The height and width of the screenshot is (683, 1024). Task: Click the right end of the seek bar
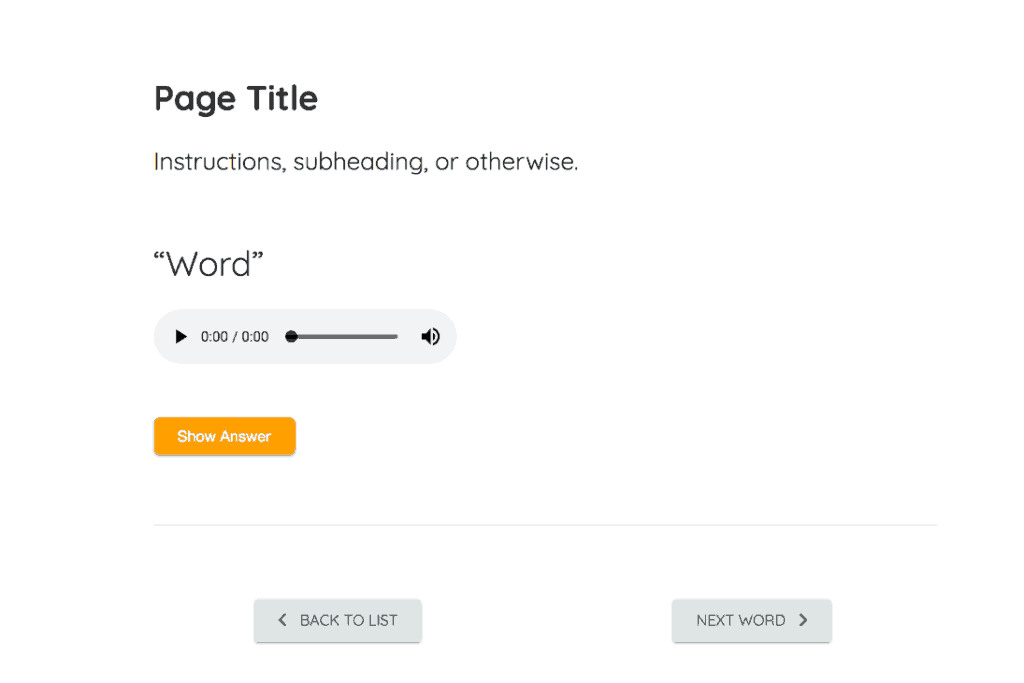395,337
